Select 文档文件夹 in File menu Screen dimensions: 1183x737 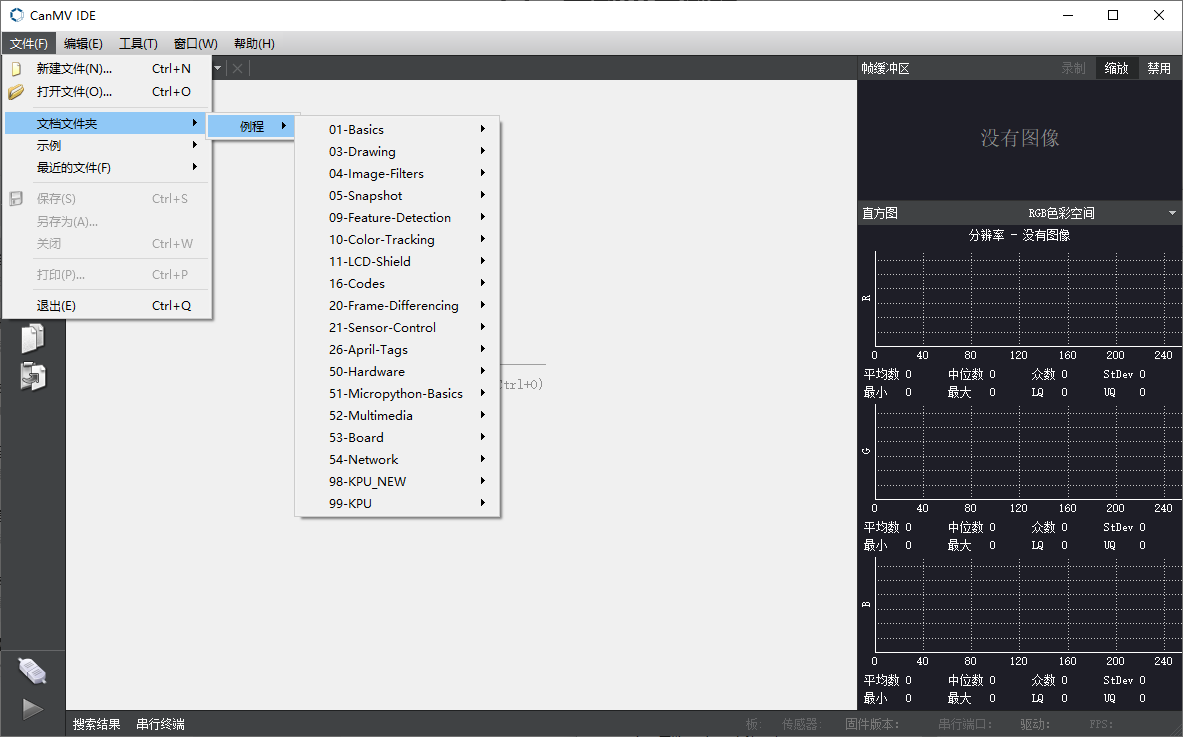click(106, 123)
